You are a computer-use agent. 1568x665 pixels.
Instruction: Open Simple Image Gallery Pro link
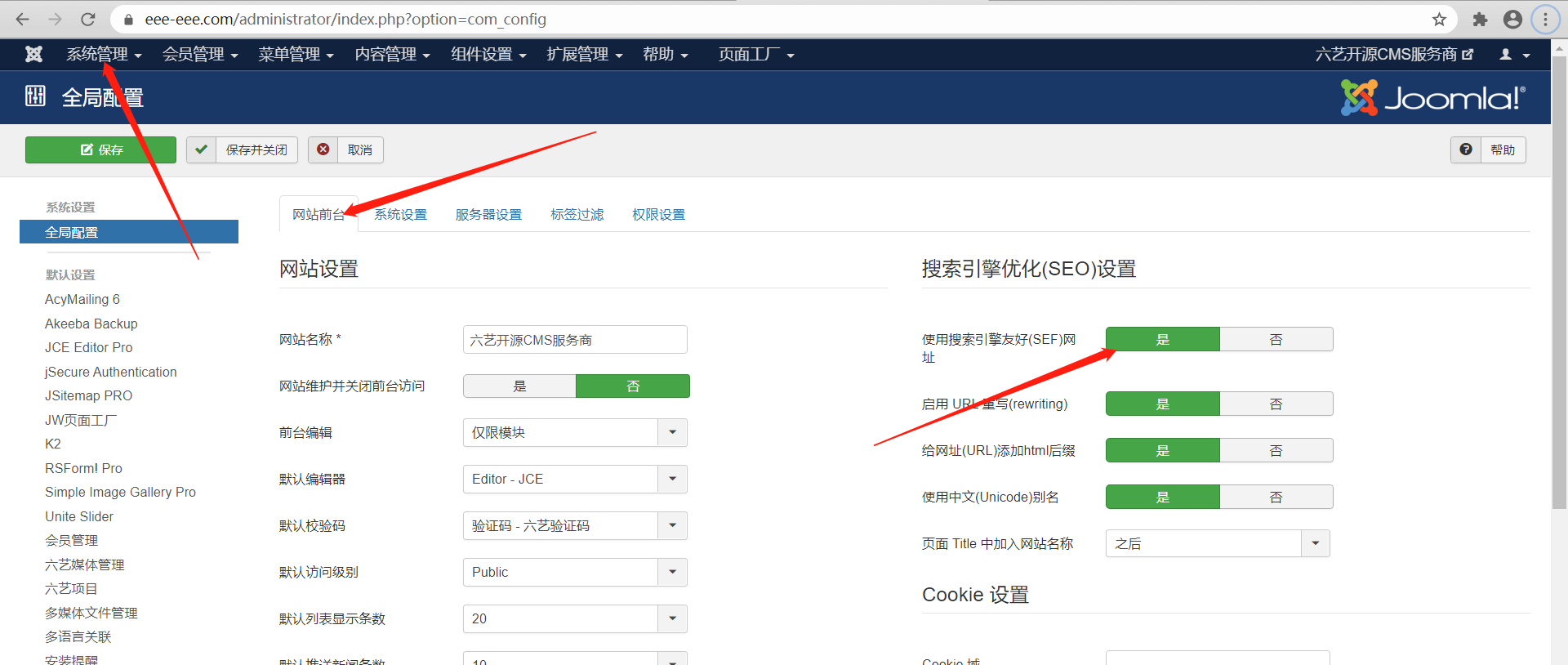[120, 492]
